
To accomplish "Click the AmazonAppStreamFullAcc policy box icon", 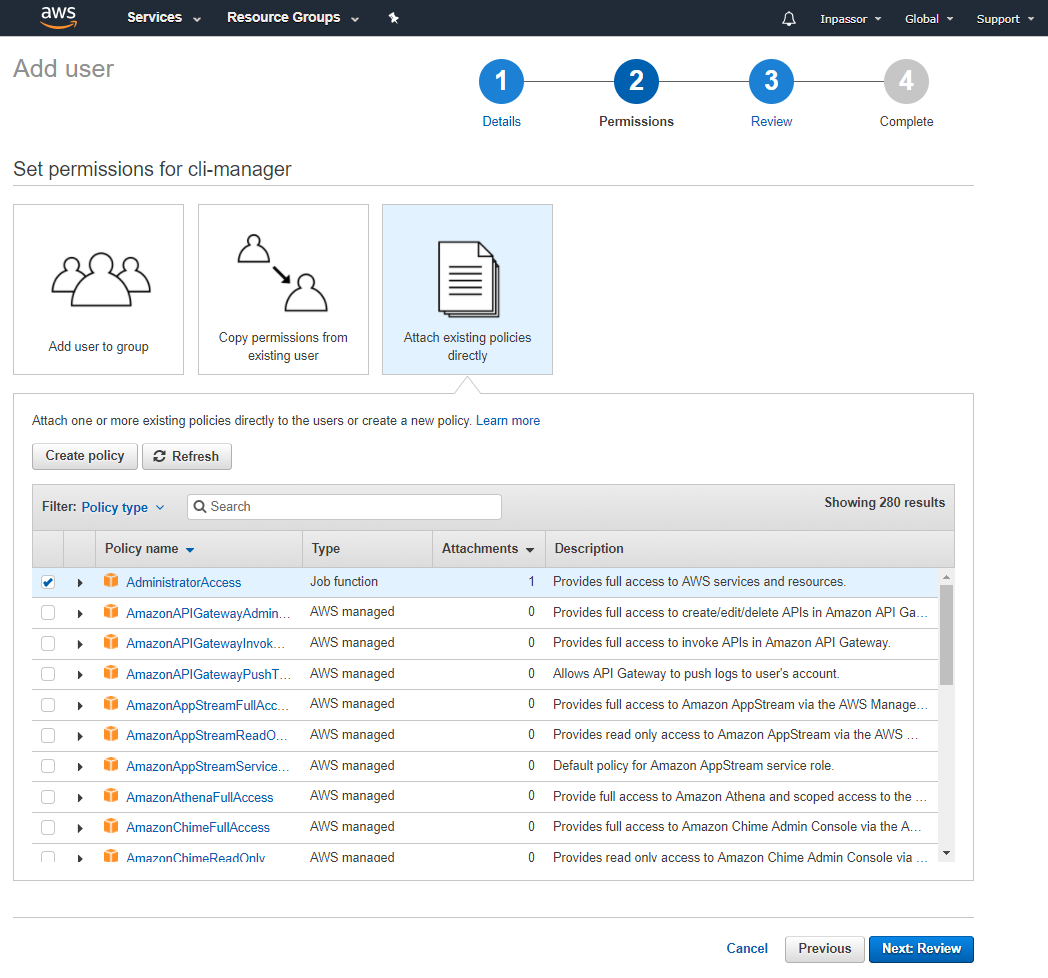I will point(111,703).
